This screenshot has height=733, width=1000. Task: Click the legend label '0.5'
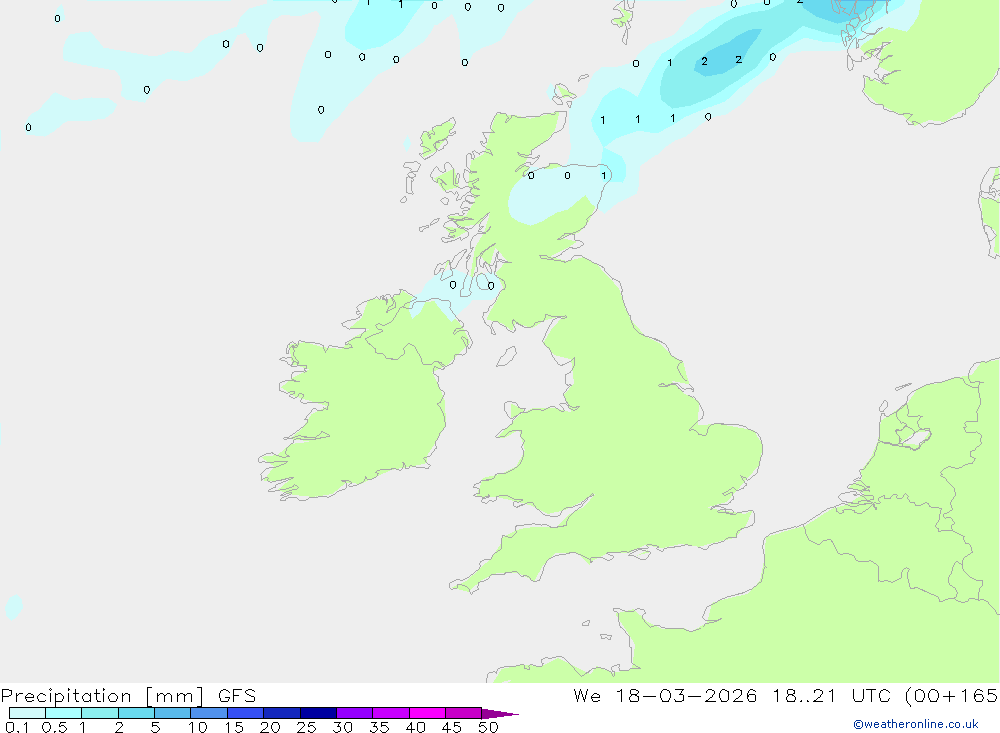coord(54,727)
